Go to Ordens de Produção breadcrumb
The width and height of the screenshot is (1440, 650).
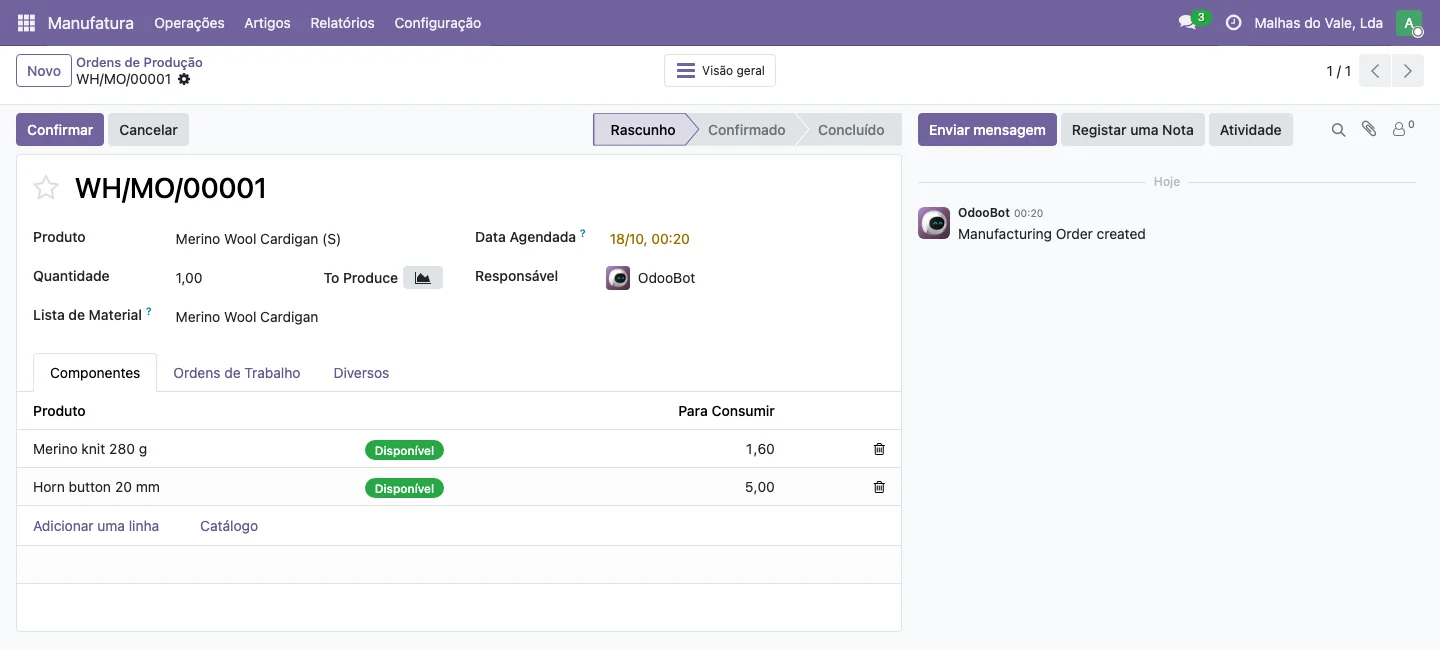(139, 62)
